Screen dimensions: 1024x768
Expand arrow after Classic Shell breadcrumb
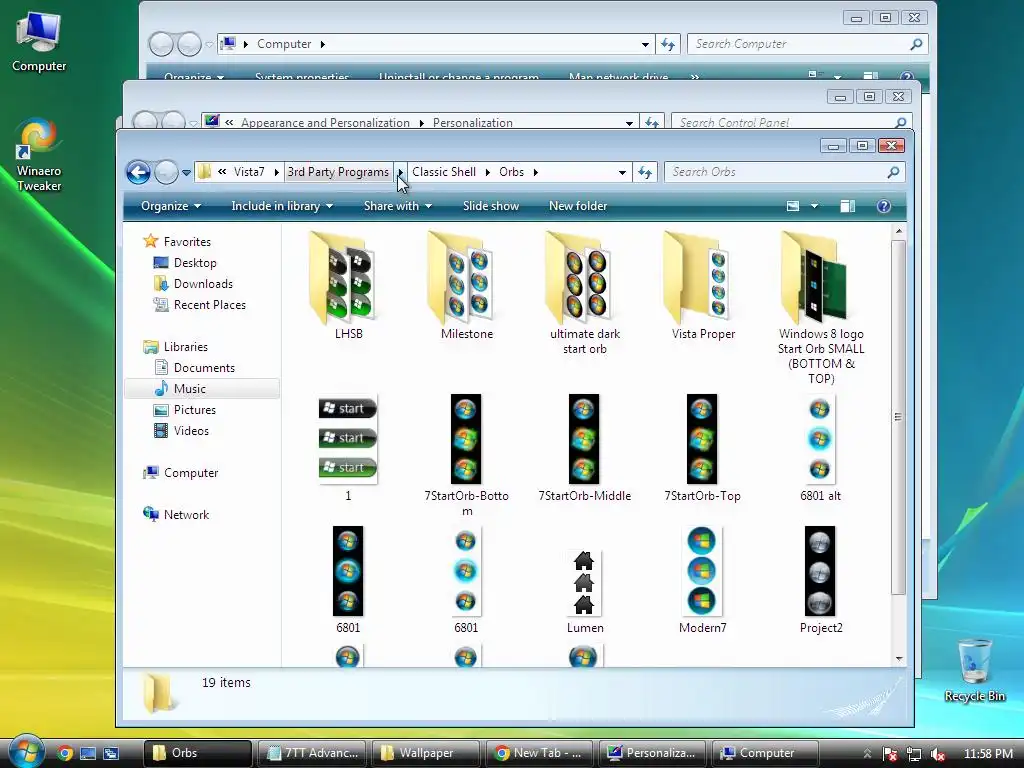pyautogui.click(x=487, y=172)
